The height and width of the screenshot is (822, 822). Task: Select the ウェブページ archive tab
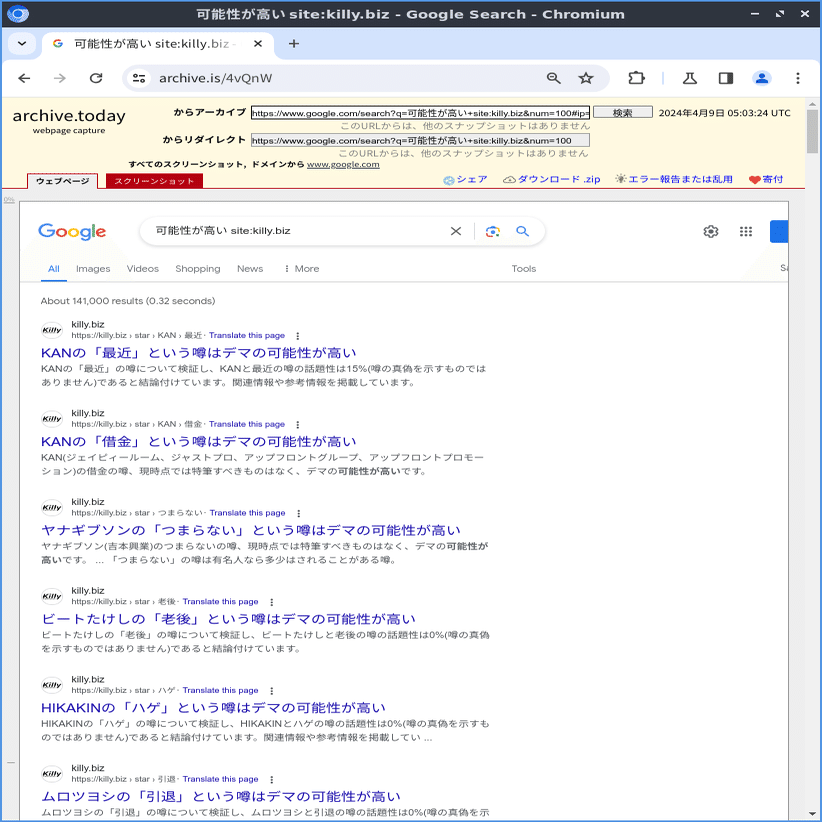point(62,181)
